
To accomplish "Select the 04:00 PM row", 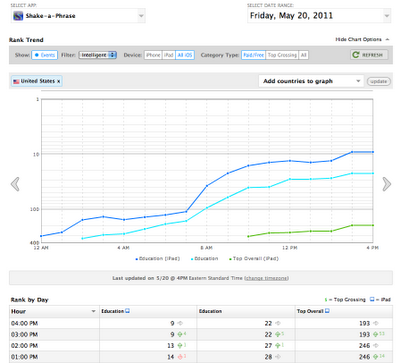I will [x=201, y=323].
